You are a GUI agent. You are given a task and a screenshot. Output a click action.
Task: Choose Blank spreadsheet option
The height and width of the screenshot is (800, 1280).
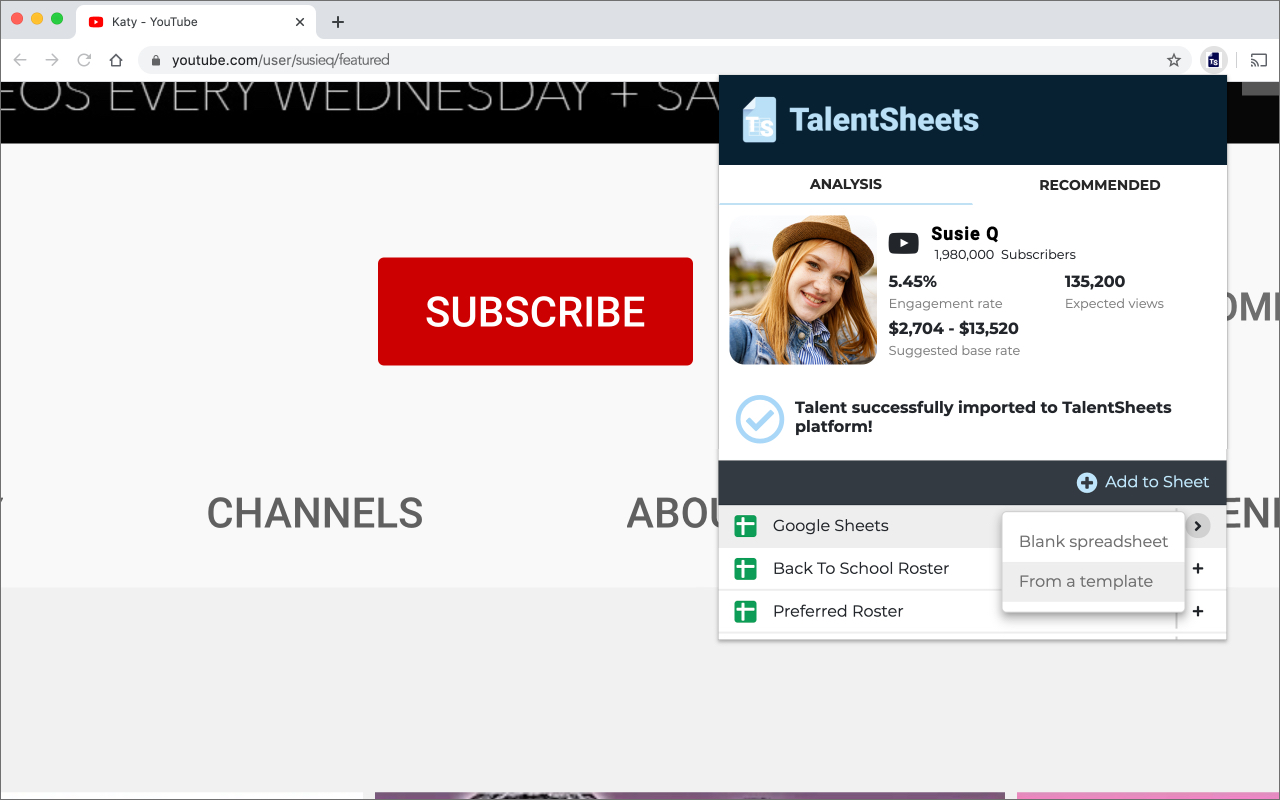point(1093,541)
